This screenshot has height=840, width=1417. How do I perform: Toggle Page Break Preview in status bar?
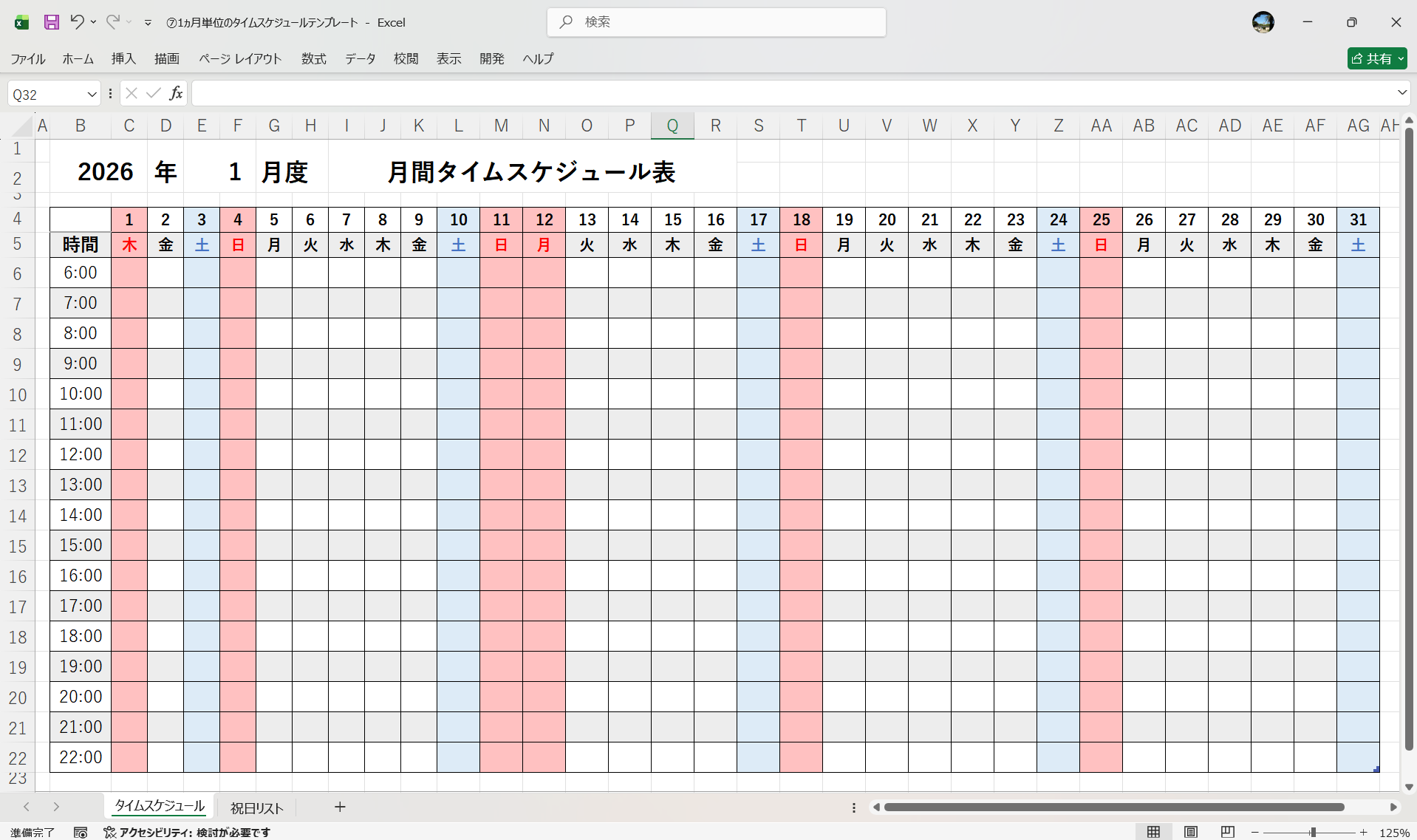pyautogui.click(x=1226, y=831)
